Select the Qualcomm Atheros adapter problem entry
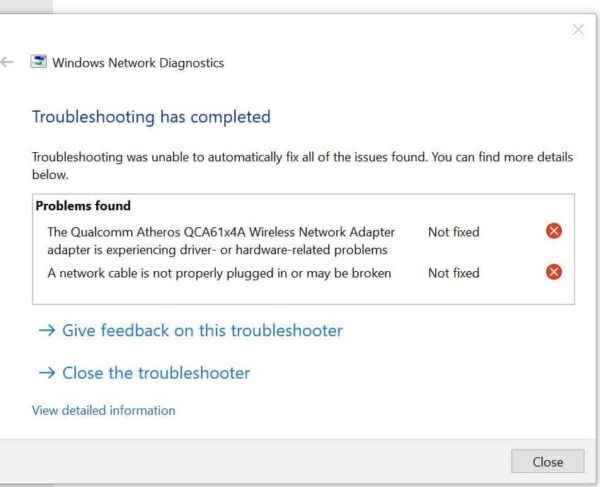The height and width of the screenshot is (487, 600). point(221,241)
